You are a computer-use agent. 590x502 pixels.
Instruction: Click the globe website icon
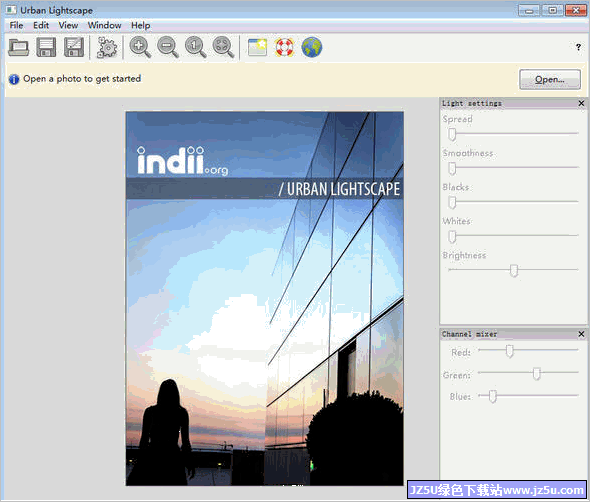(x=312, y=47)
